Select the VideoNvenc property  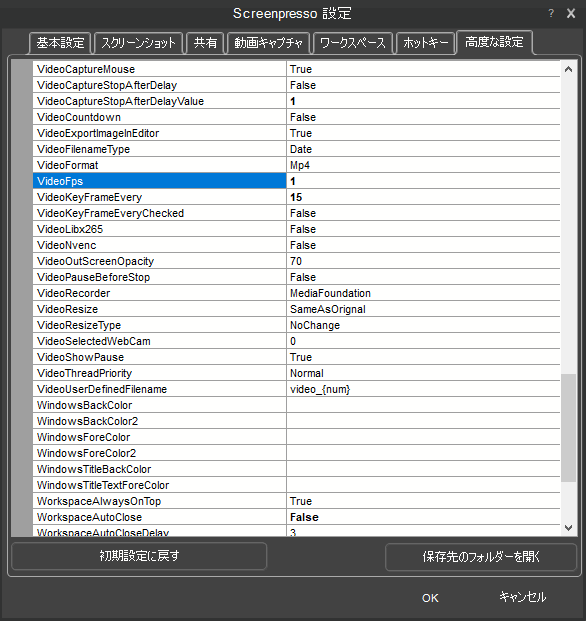[x=159, y=245]
